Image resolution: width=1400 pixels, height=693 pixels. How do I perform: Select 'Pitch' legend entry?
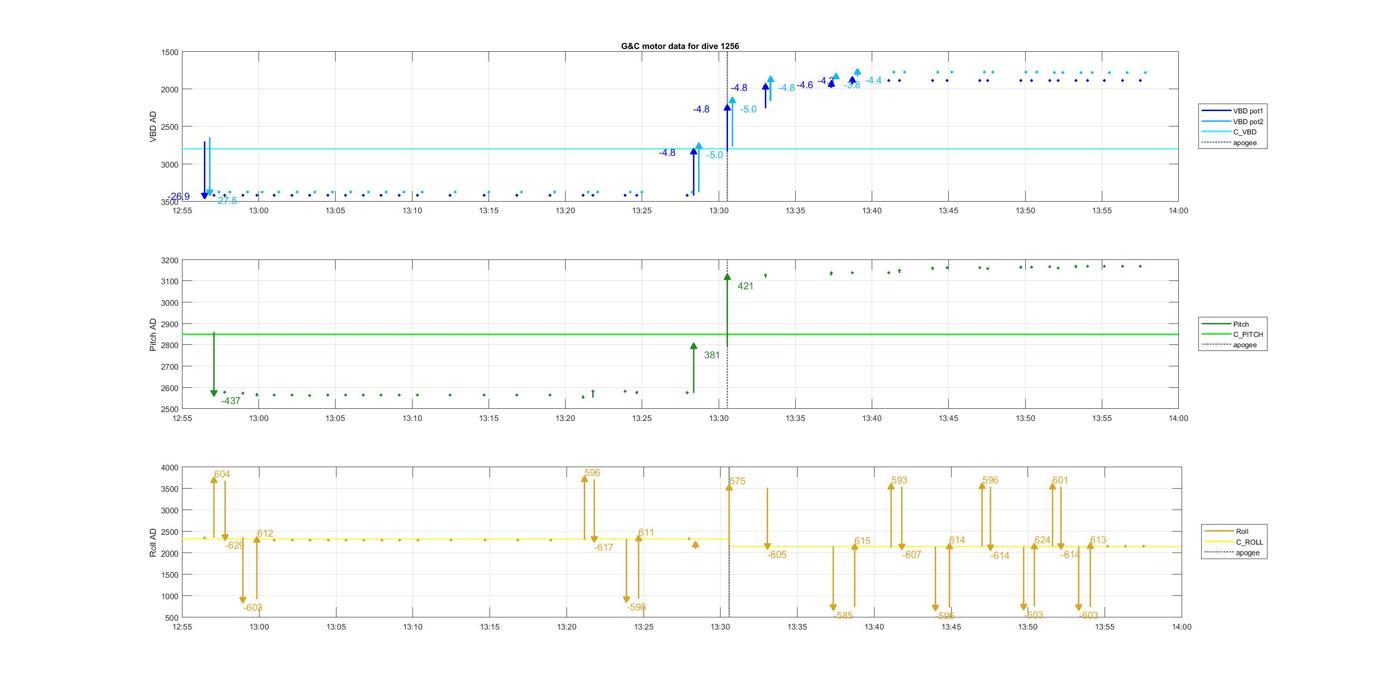click(x=1241, y=324)
